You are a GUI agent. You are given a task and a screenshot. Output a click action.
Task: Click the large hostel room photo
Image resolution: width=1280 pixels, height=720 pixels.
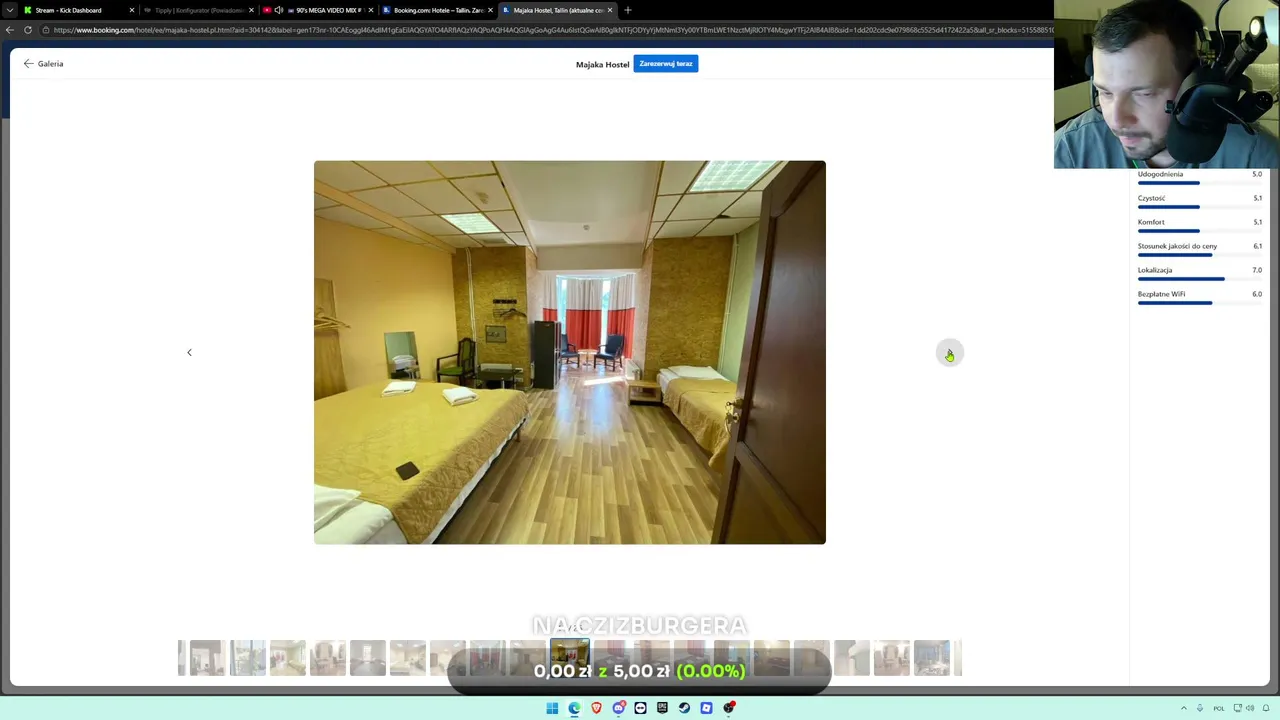click(570, 352)
